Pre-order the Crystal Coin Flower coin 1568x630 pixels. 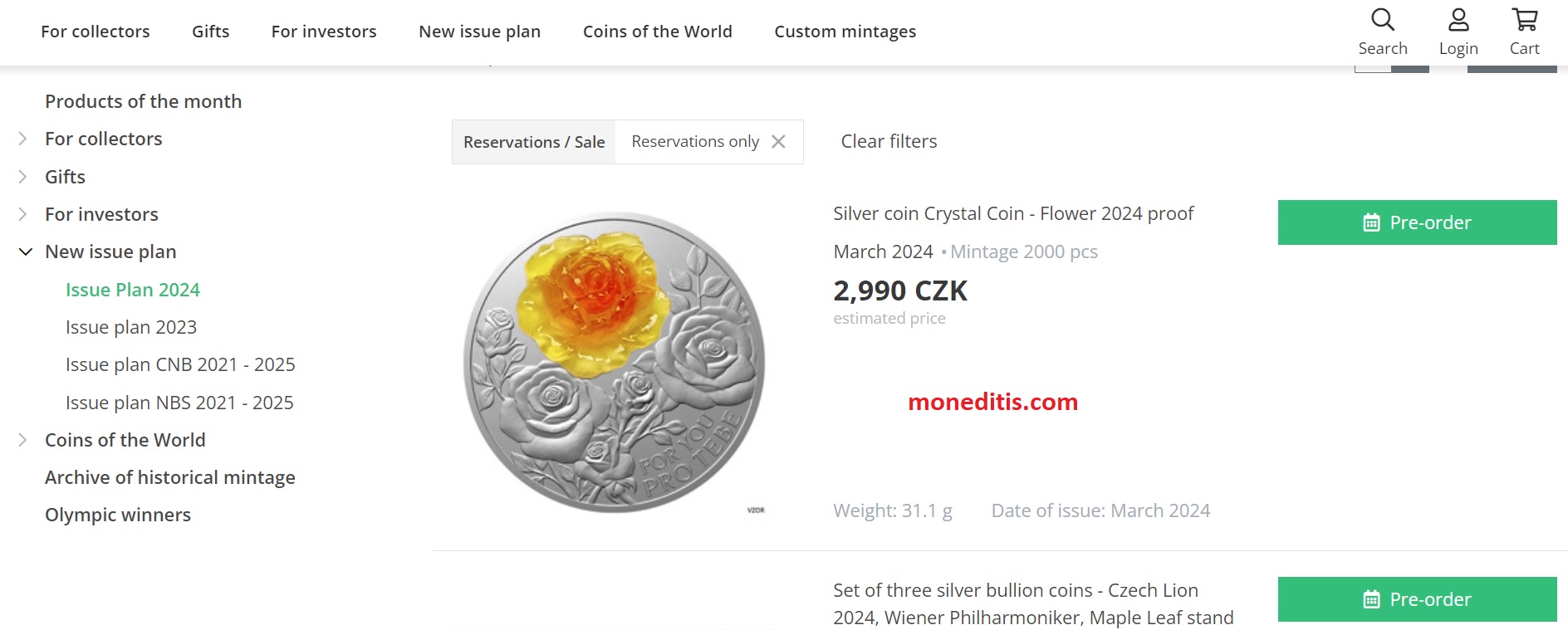point(1417,222)
